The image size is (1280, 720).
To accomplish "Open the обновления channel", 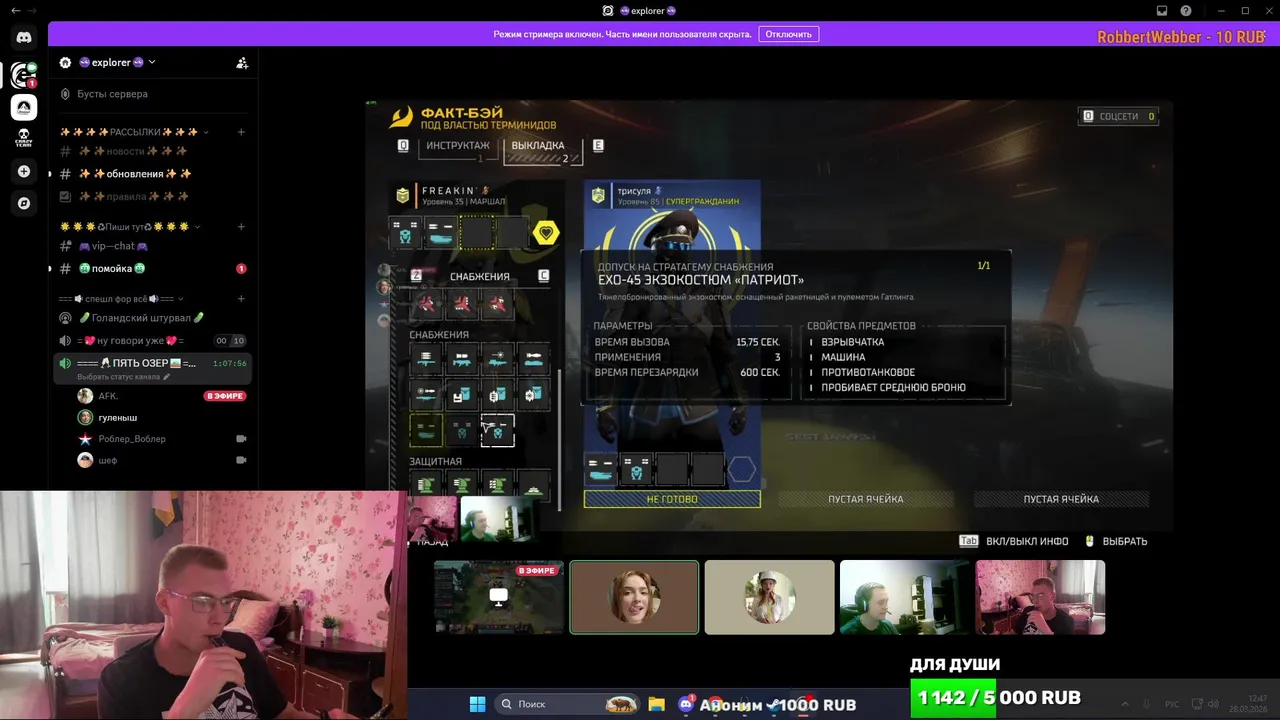I will 150,174.
